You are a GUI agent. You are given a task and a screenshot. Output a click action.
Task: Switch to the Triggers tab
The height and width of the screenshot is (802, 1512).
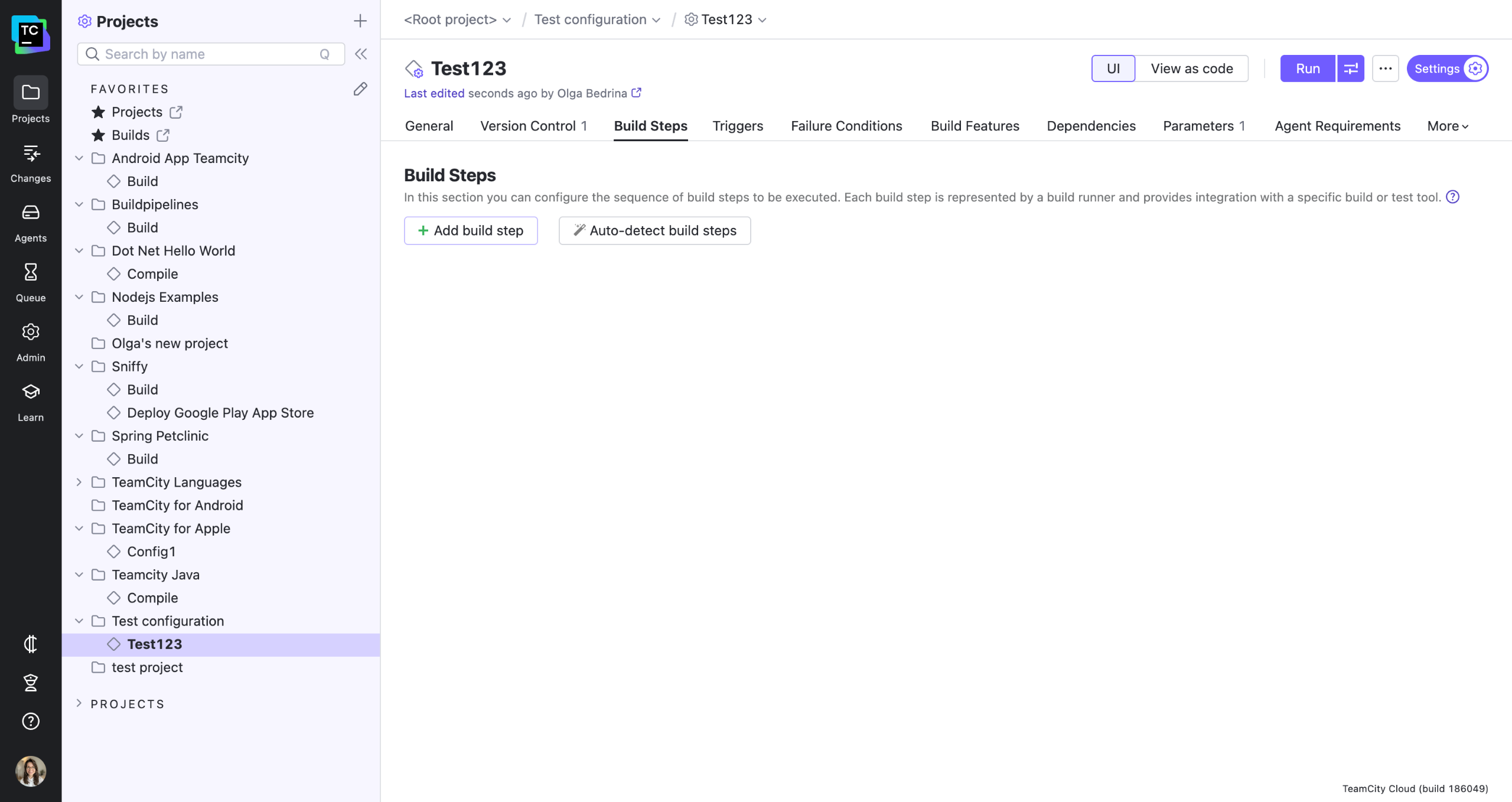[737, 126]
